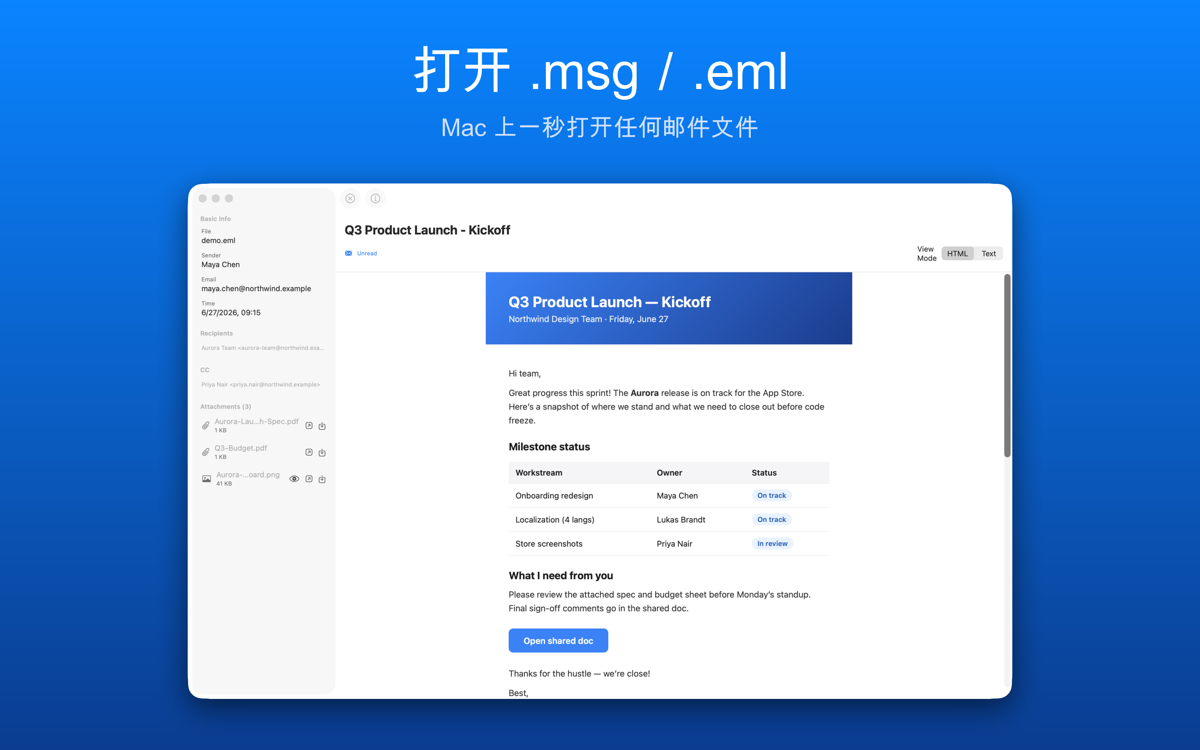Save the Aurora-Lau...h-Spec.pdf attachment
The width and height of the screenshot is (1200, 750).
point(322,426)
